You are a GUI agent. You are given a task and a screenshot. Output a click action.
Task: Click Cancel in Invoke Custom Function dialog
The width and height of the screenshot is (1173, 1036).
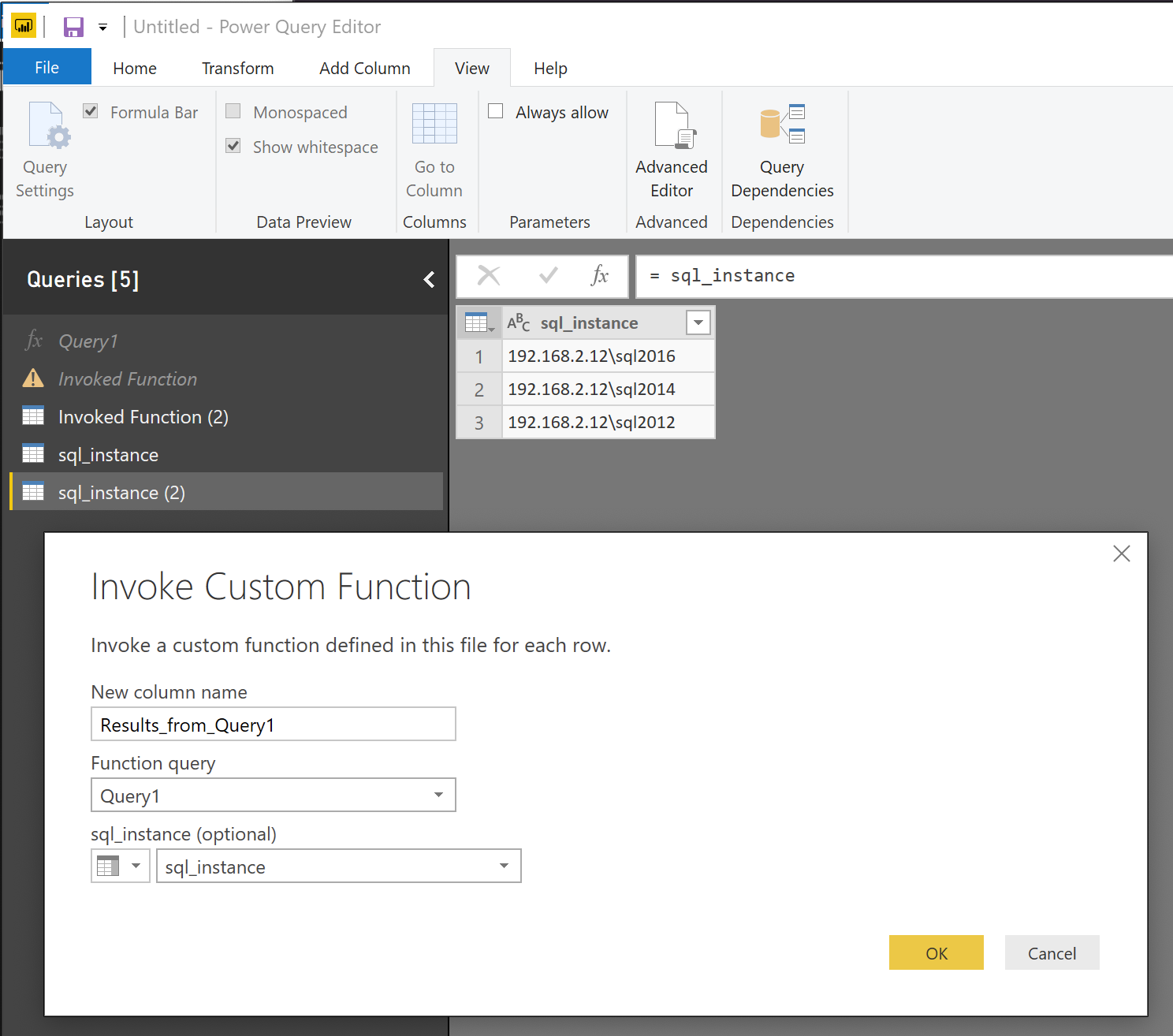(x=1052, y=952)
